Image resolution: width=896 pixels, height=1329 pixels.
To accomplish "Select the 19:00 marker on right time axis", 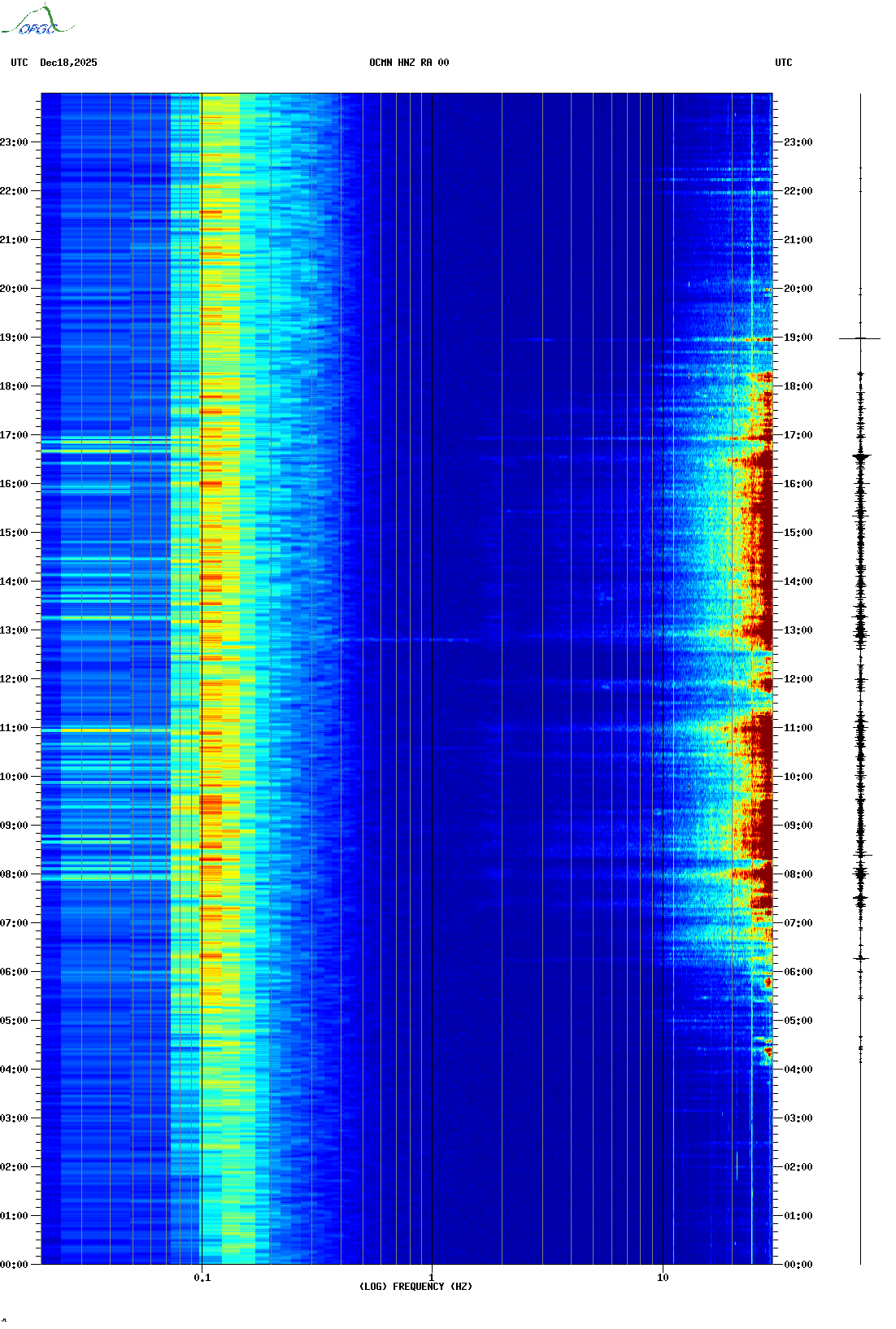I will 798,338.
